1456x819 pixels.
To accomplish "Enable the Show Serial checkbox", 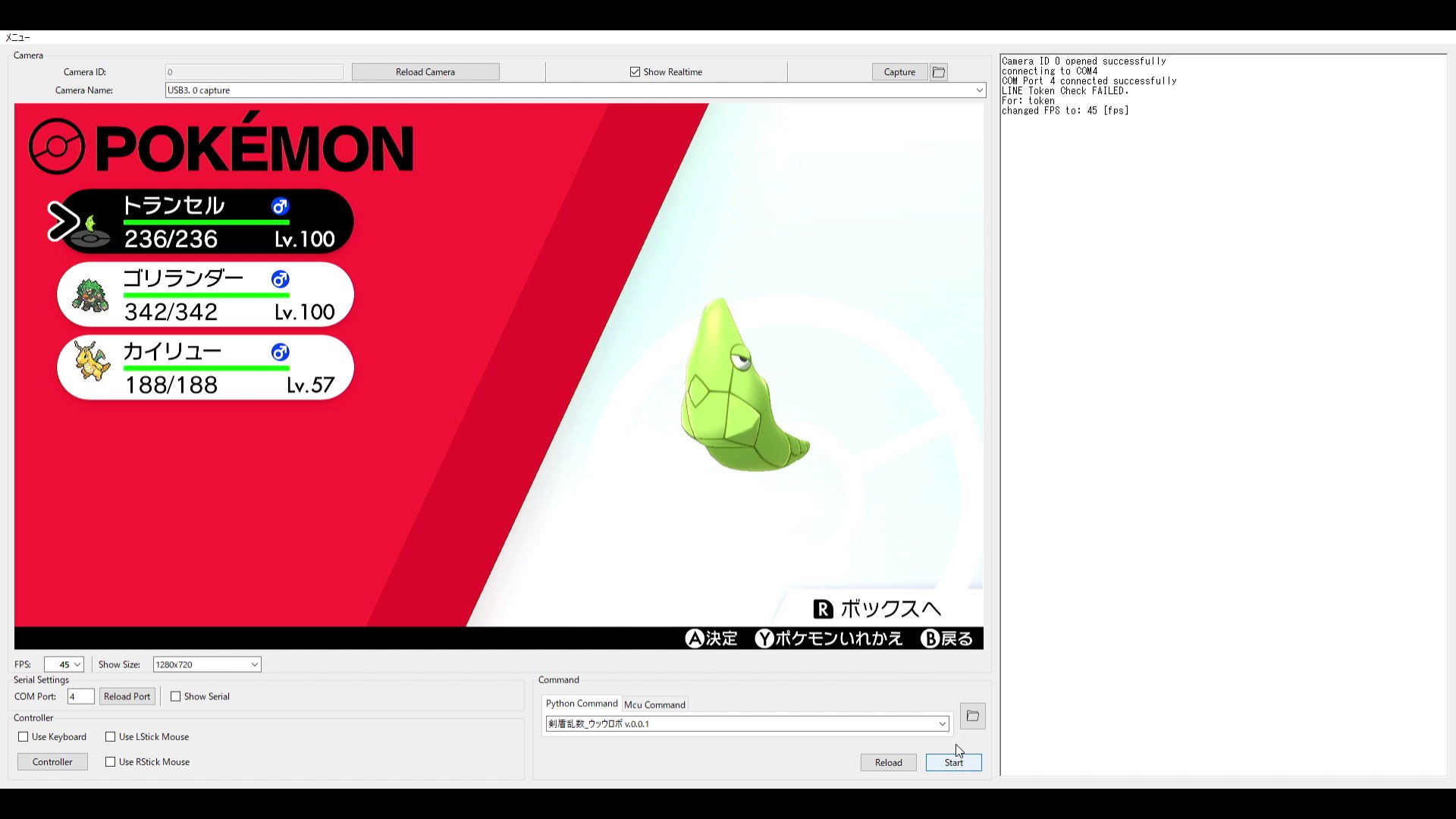I will click(176, 696).
